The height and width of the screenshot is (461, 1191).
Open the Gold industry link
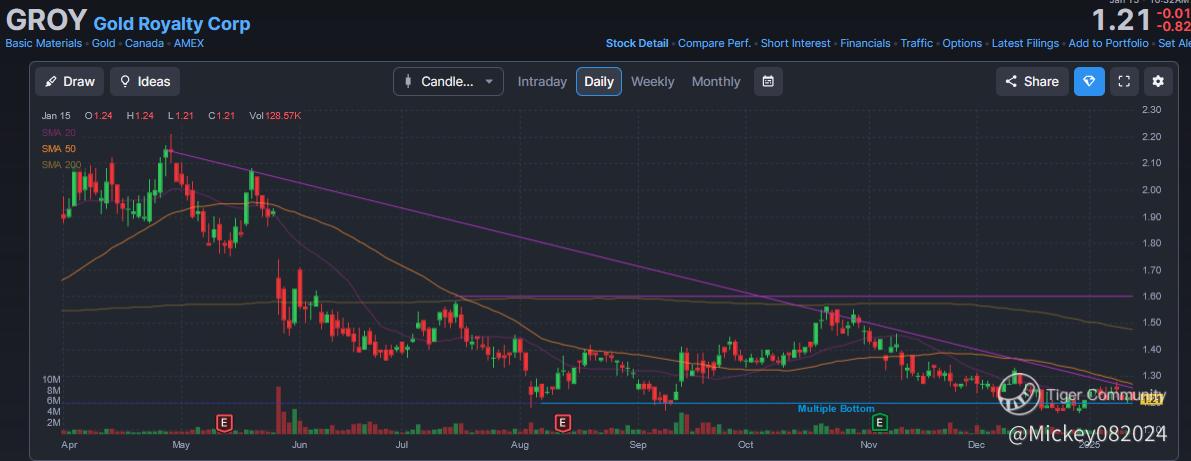pyautogui.click(x=103, y=43)
